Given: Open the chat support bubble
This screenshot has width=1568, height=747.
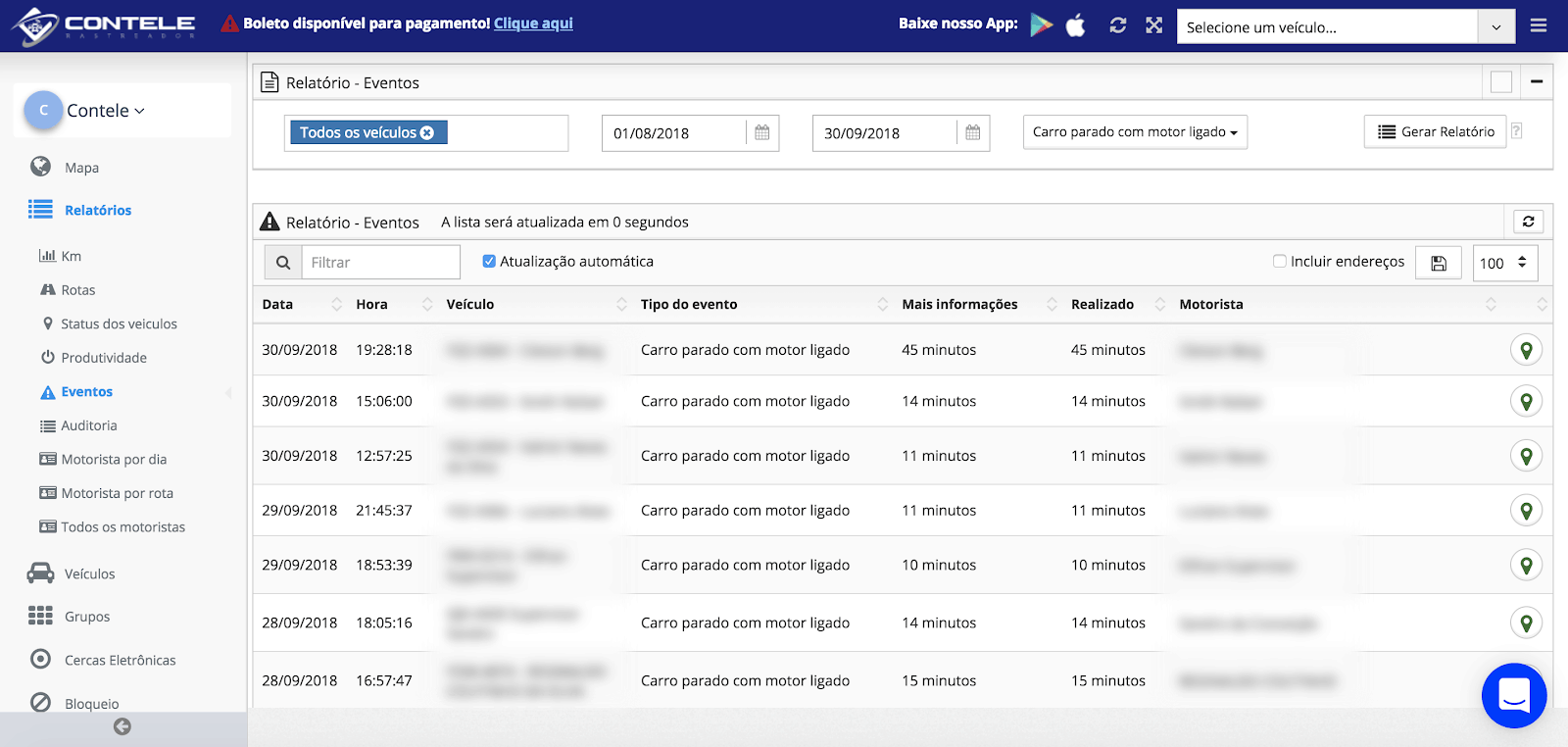Looking at the screenshot, I should coord(1514,696).
